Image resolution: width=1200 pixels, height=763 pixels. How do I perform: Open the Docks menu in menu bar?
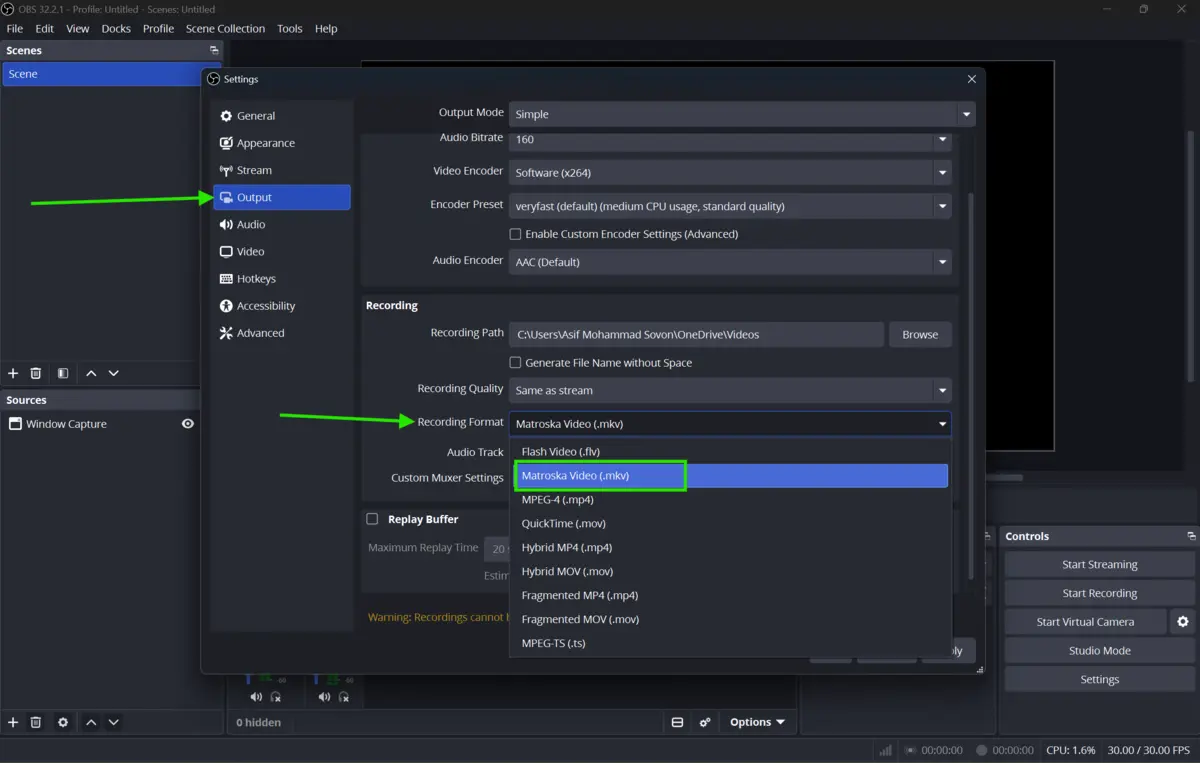click(x=116, y=29)
